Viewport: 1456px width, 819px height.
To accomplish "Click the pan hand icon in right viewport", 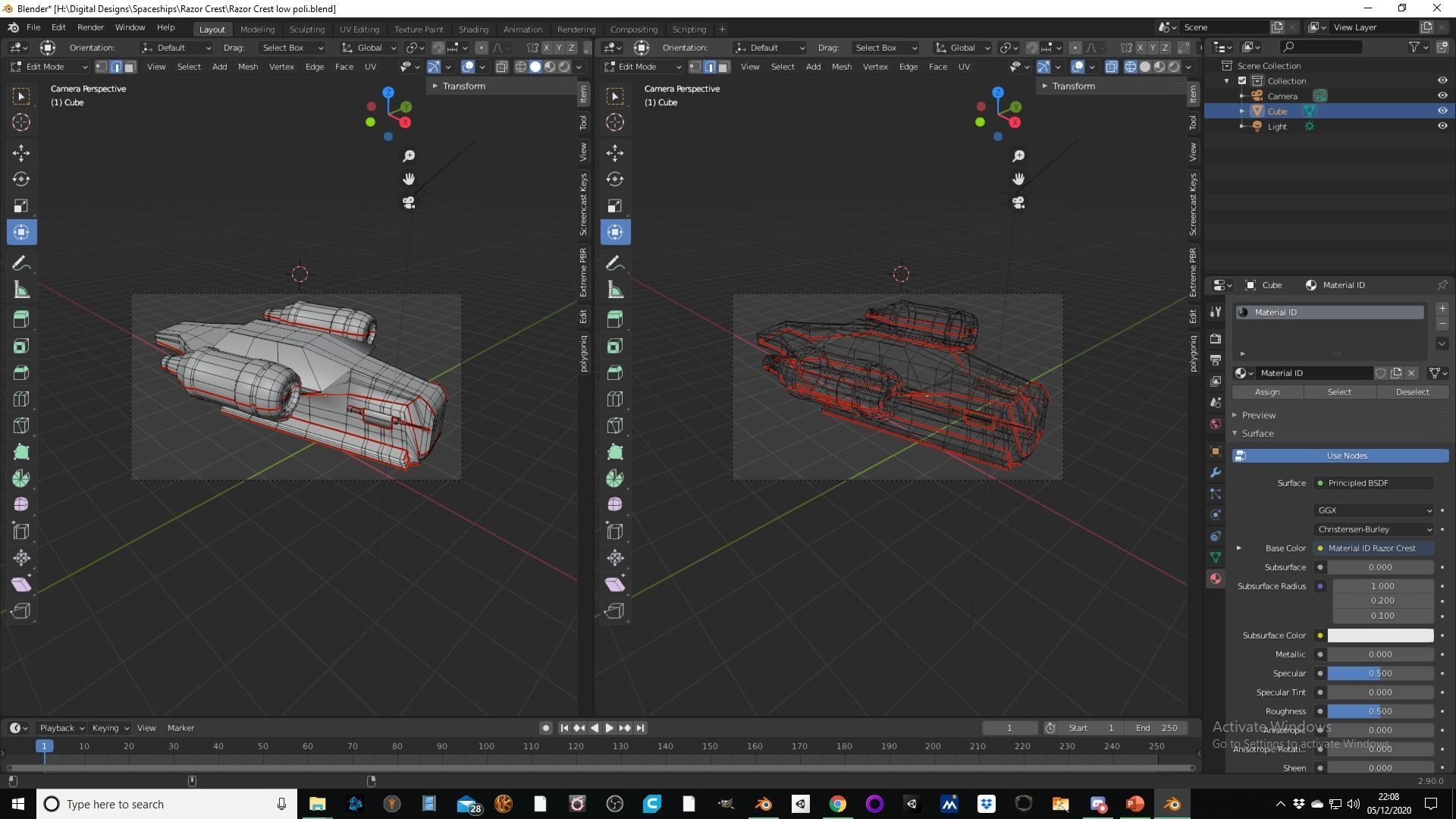I will [1018, 179].
